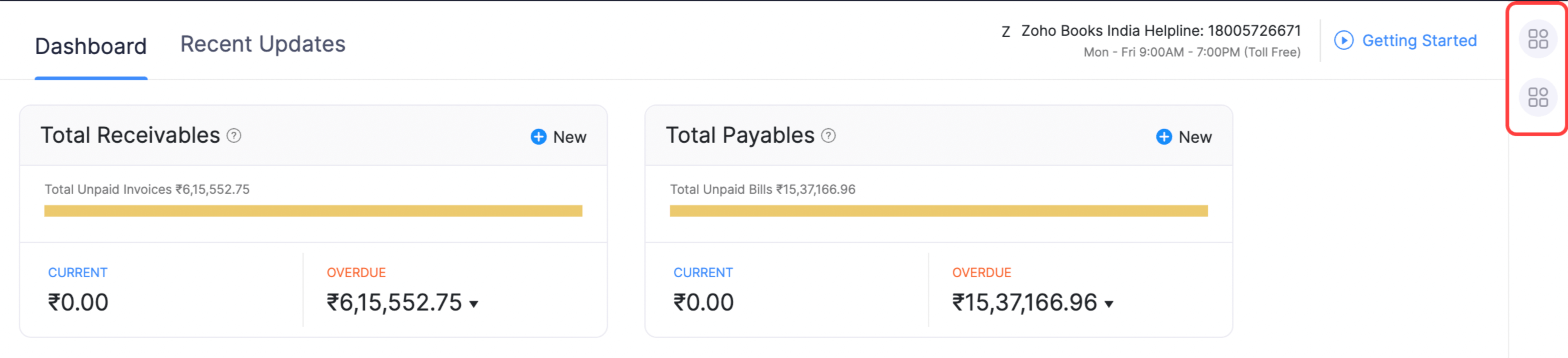
Task: Click the Total Unpaid Invoices progress bar
Action: tap(313, 212)
